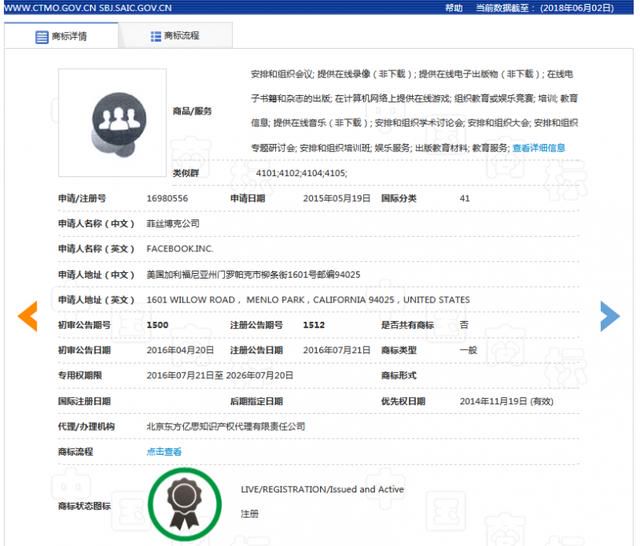Select LIVE/REGISTRATION/Issued and Active status text

pos(322,489)
